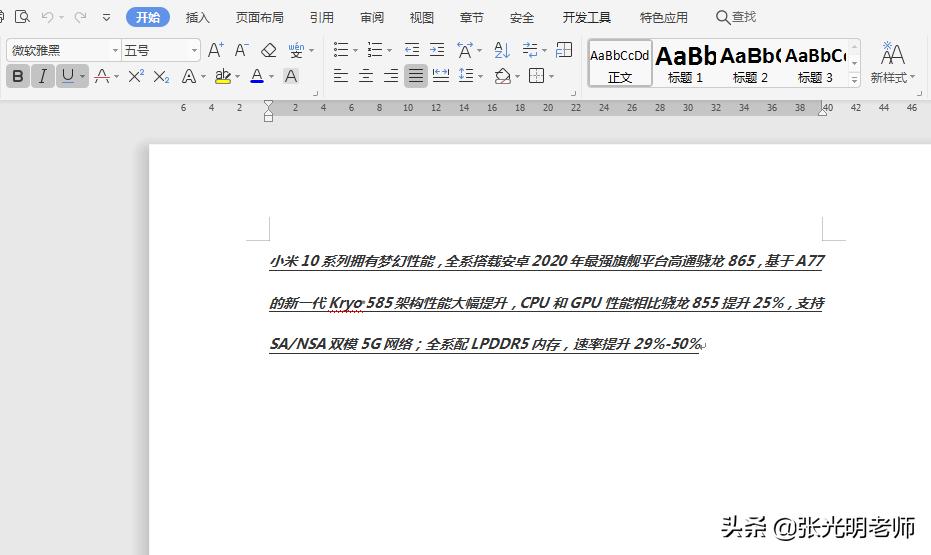This screenshot has width=931, height=555.
Task: Increase paragraph indent
Action: (x=437, y=50)
